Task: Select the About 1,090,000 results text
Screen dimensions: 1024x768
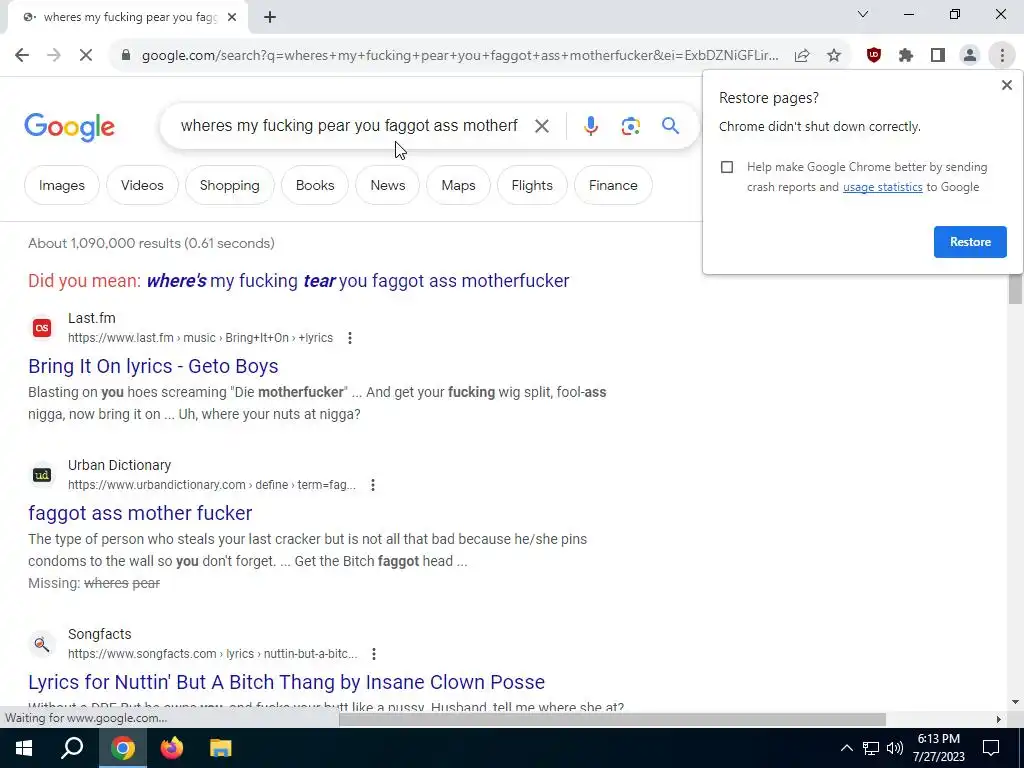Action: click(x=151, y=244)
